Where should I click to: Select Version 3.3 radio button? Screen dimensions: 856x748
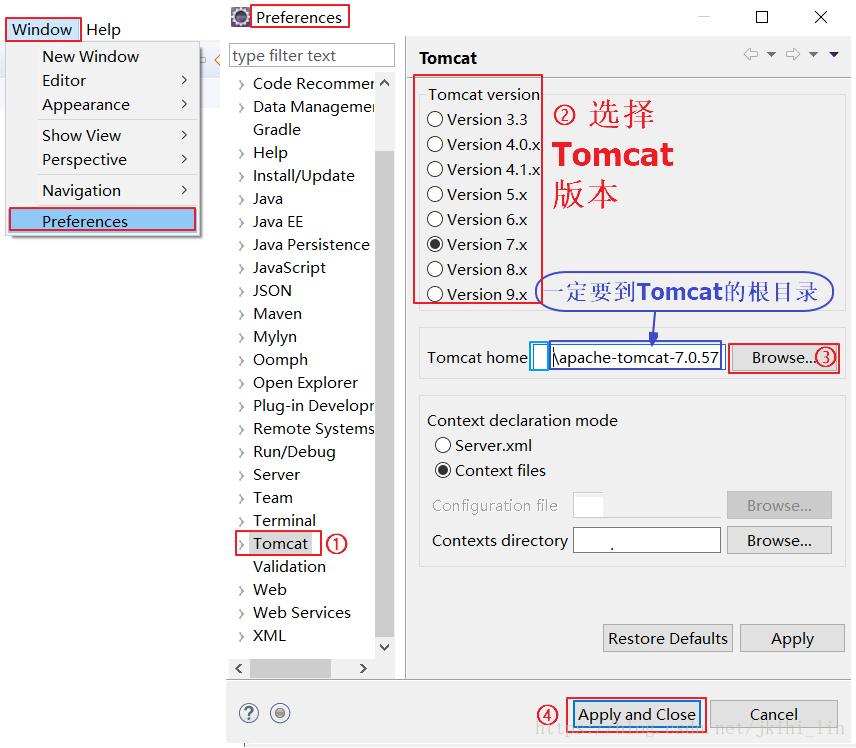[x=435, y=119]
